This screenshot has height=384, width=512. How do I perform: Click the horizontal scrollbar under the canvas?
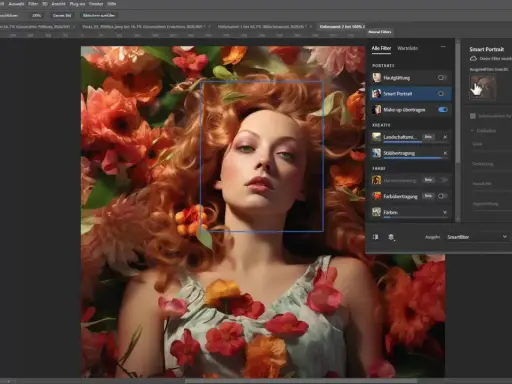coord(300,381)
